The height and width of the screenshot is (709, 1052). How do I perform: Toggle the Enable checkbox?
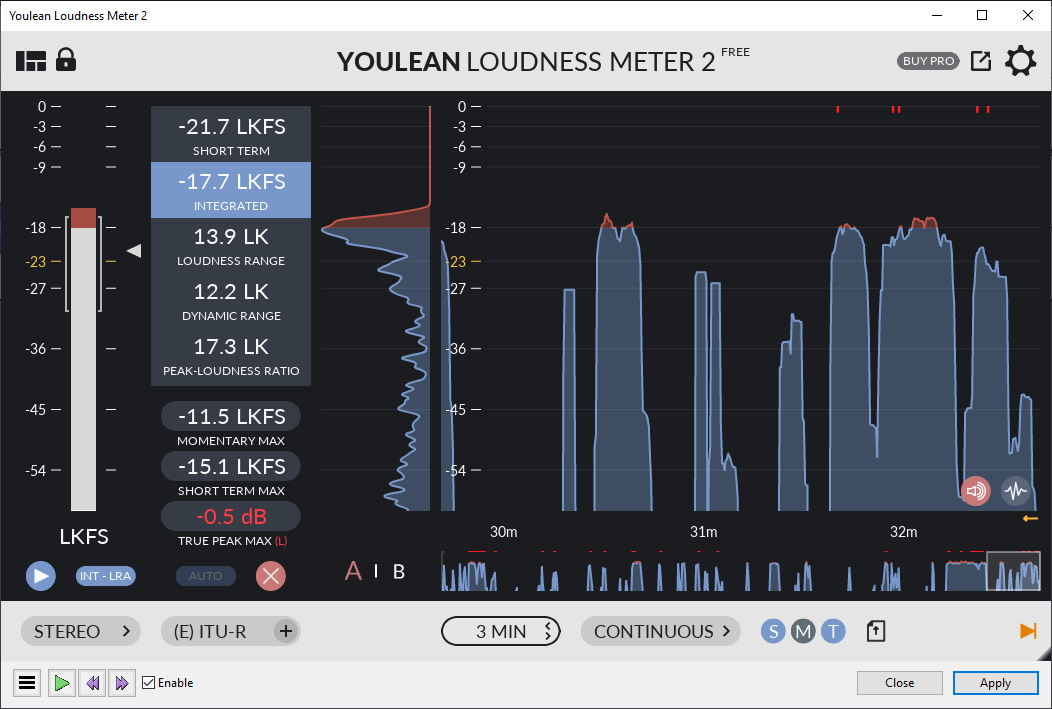[149, 683]
